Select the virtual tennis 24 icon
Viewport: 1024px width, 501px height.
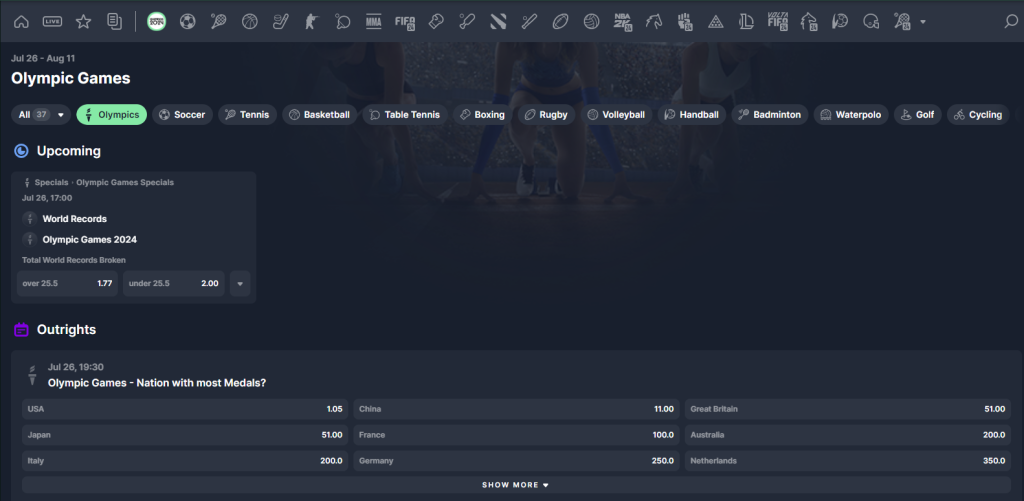(903, 22)
